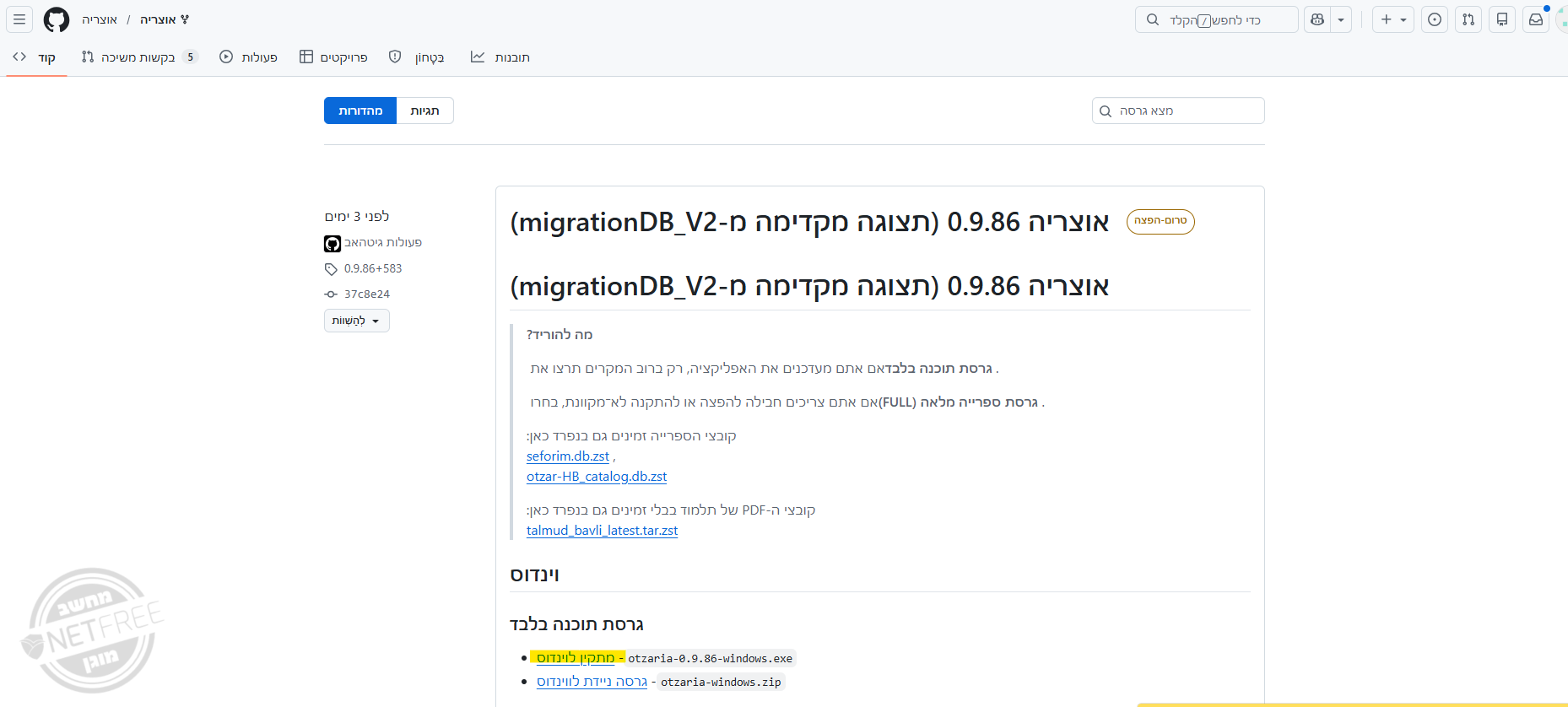Open the hamburger navigation menu
This screenshot has height=707, width=1568.
pos(19,19)
